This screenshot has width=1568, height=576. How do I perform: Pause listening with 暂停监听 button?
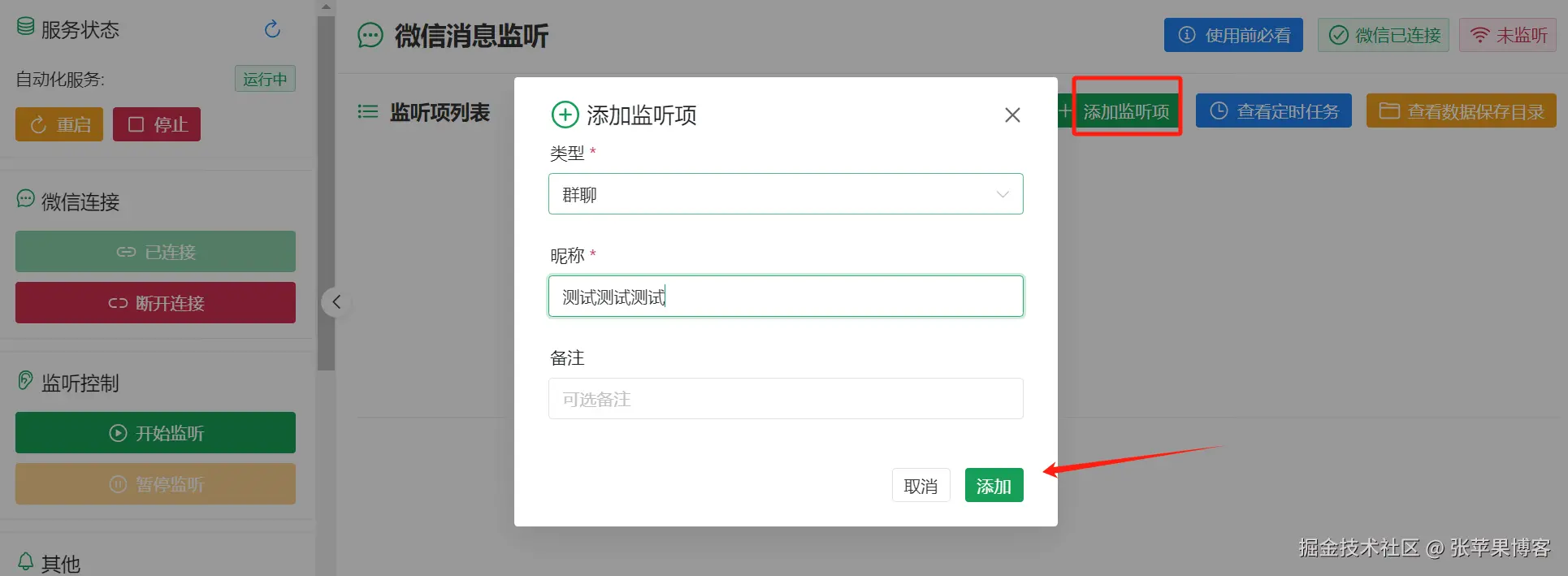pyautogui.click(x=155, y=484)
